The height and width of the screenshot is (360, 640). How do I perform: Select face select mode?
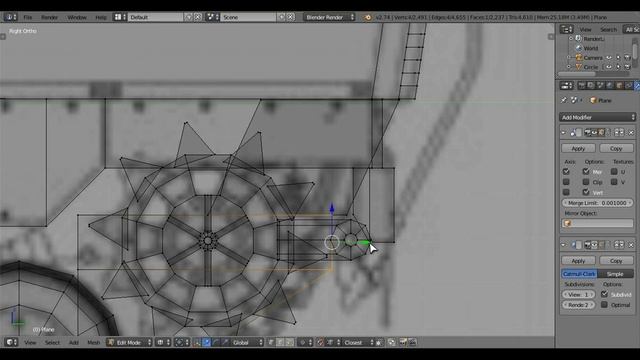tap(289, 342)
